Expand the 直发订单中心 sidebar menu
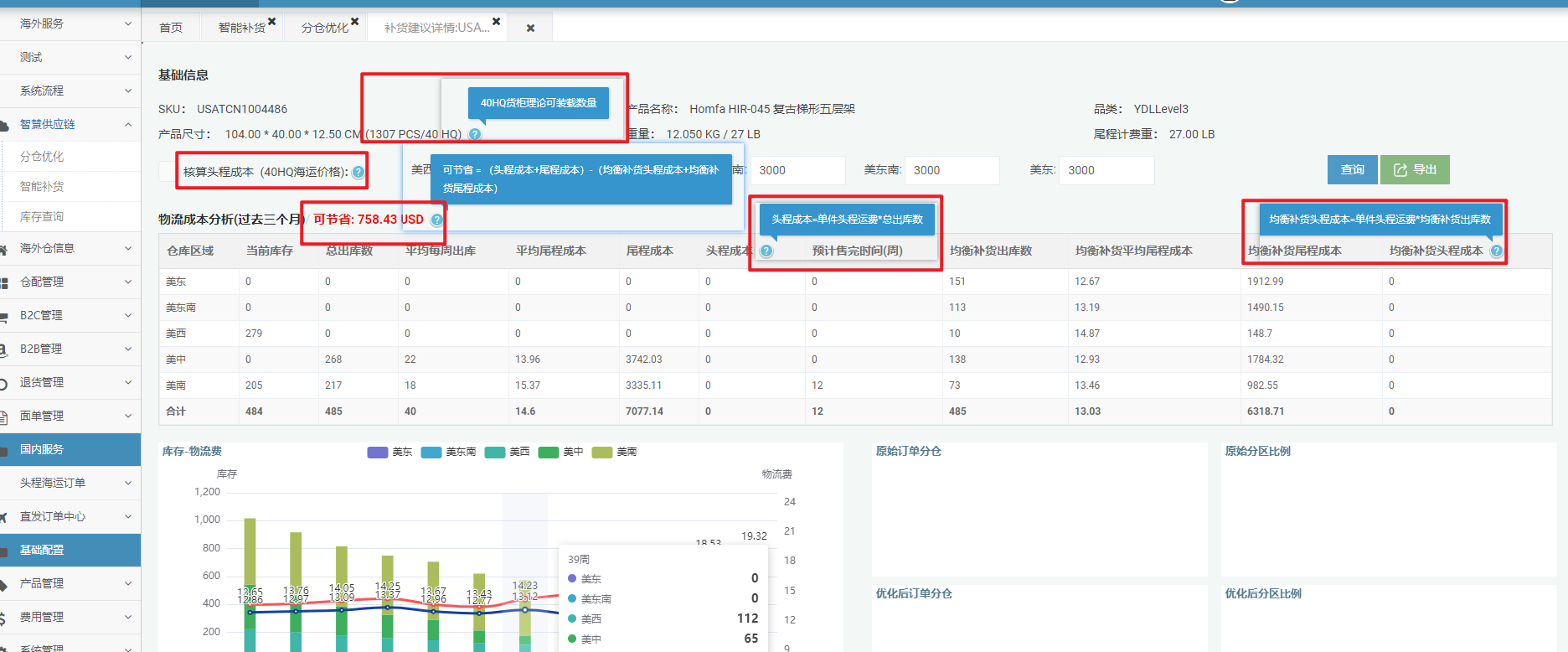Screen dimensions: 1568x652 click(x=70, y=516)
